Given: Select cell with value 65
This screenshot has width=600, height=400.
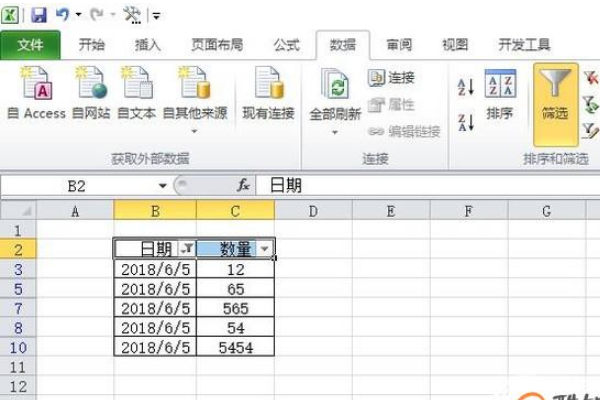Looking at the screenshot, I should (x=235, y=289).
